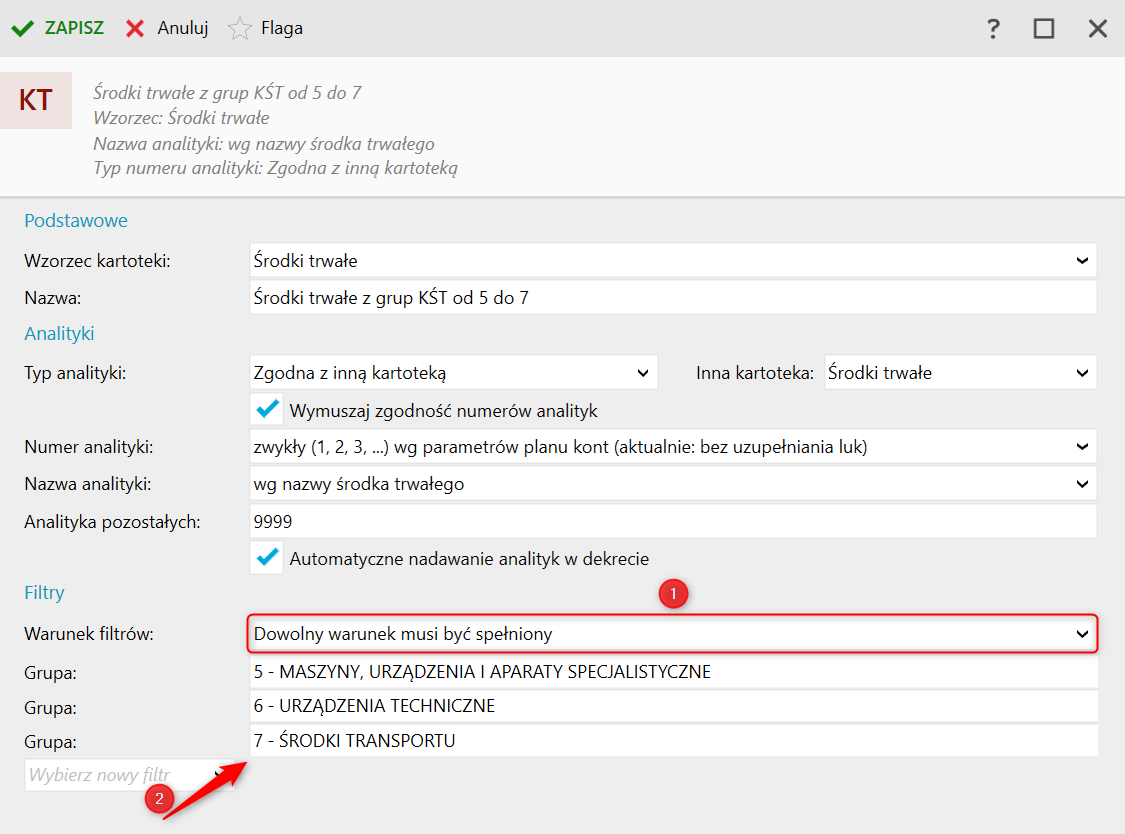Click the green ZAPISZ checkmark icon
This screenshot has width=1125, height=834.
[23, 29]
